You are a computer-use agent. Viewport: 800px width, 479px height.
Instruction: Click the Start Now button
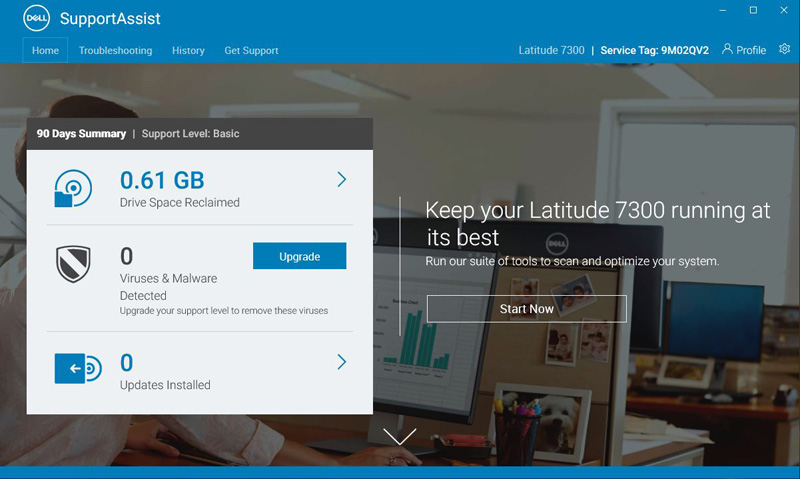(x=527, y=309)
